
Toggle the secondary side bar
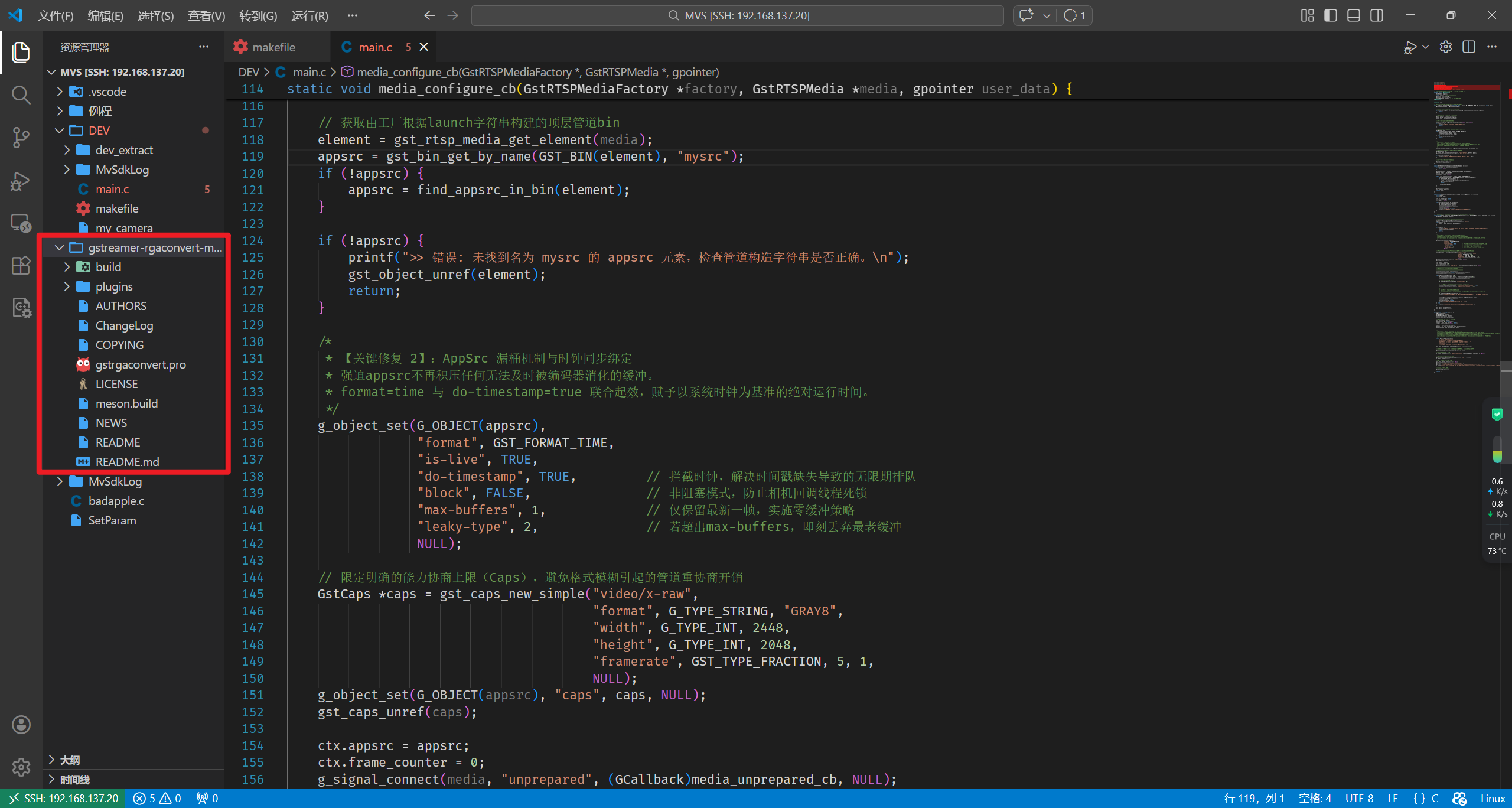pos(1377,15)
